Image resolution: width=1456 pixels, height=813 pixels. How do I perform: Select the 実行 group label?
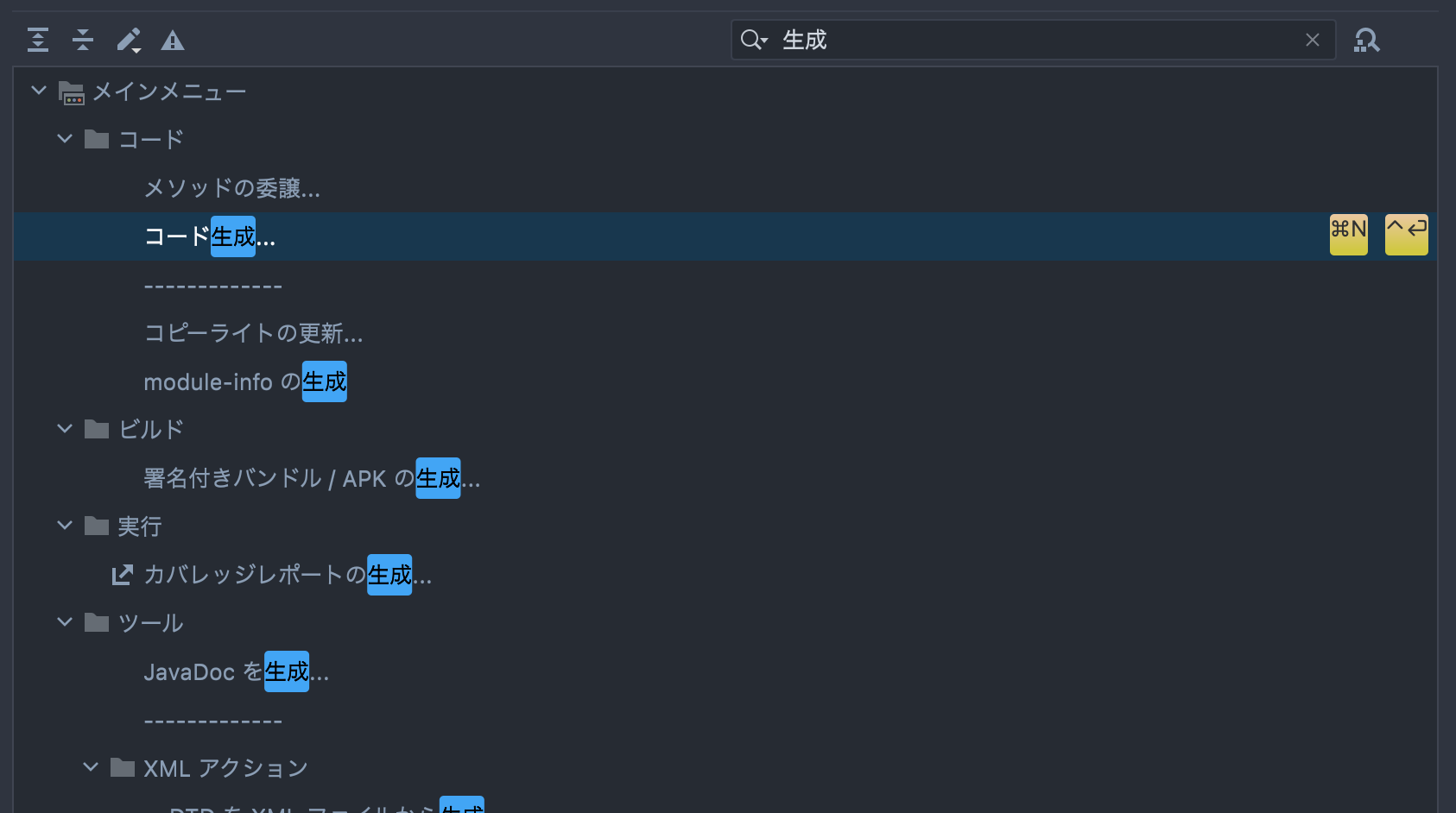(140, 526)
